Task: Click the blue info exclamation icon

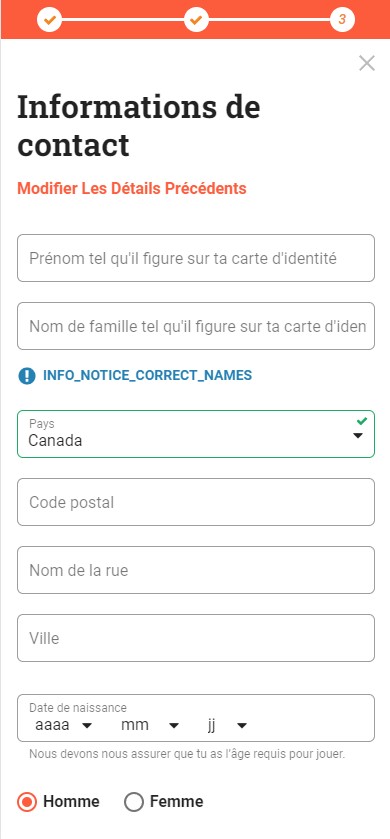Action: (x=27, y=376)
